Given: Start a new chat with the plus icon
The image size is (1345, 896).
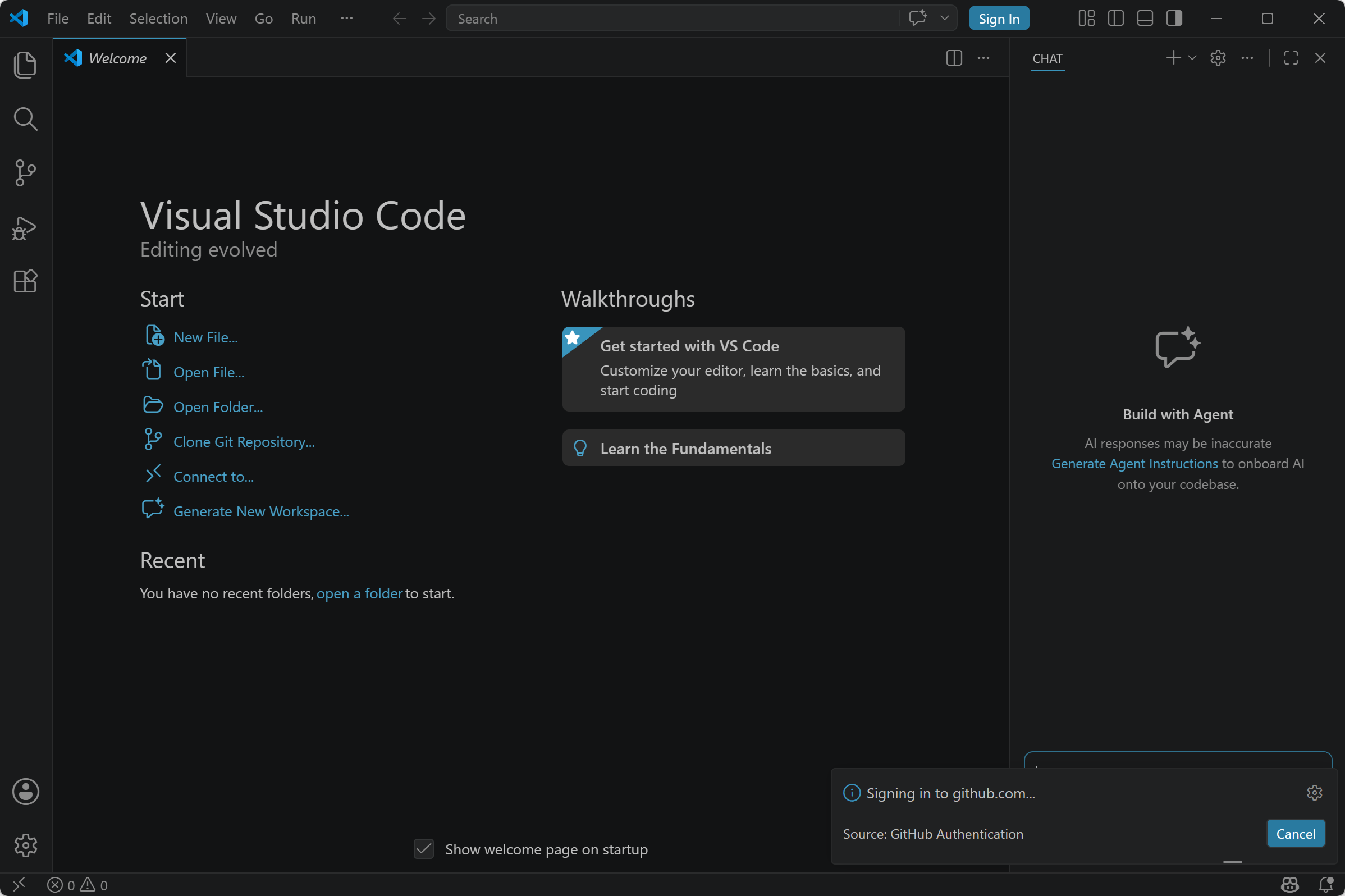Looking at the screenshot, I should point(1173,58).
